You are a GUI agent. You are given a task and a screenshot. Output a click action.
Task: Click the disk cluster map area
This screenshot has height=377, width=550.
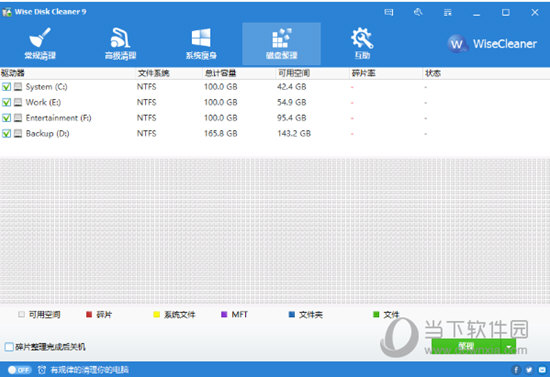(275, 231)
